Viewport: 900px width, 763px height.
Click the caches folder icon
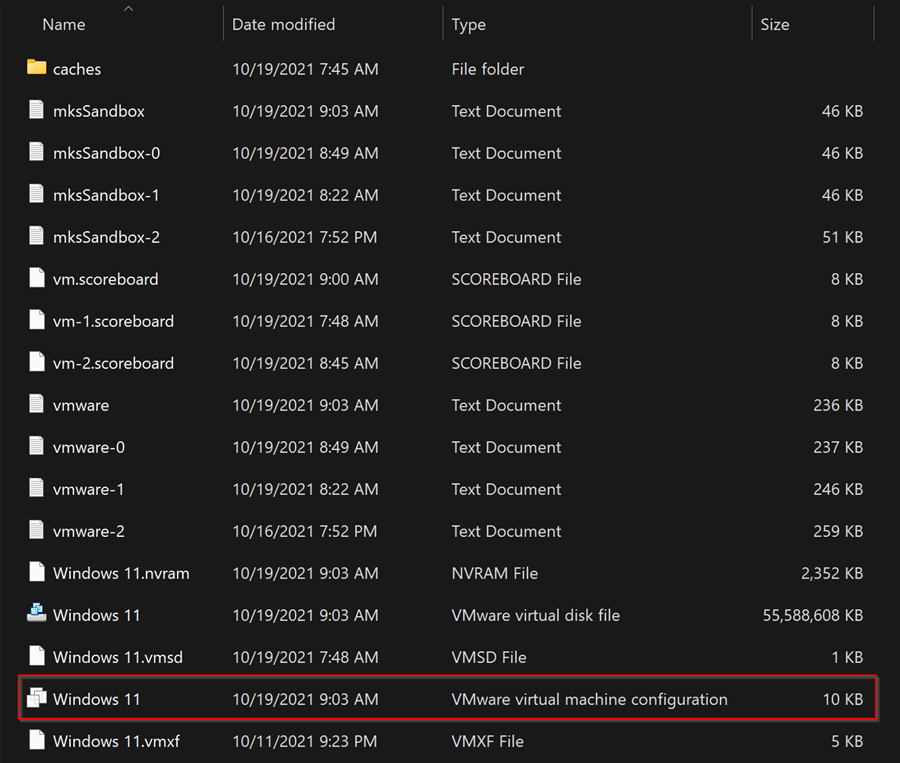pos(37,68)
